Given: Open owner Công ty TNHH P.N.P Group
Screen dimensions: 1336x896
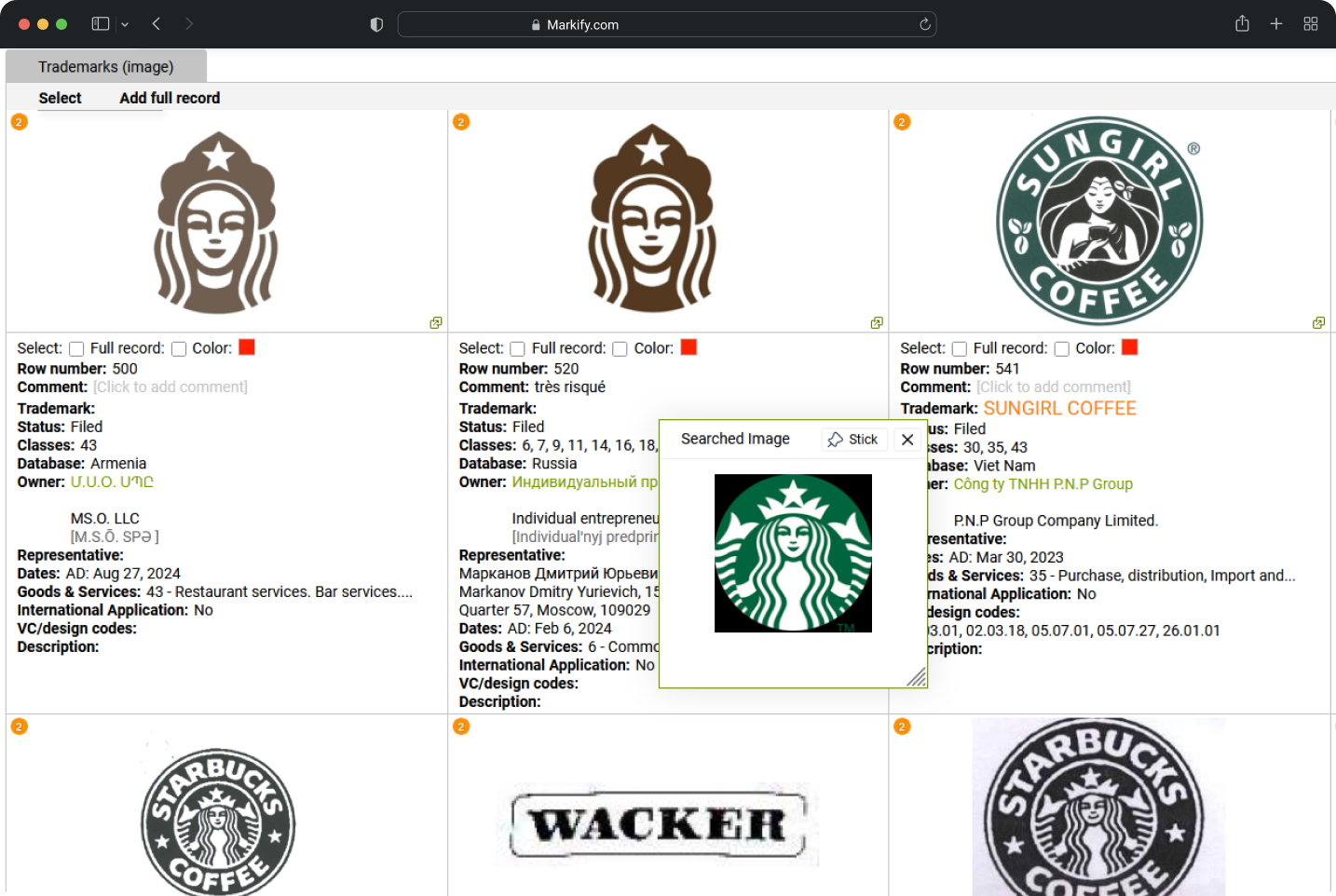Looking at the screenshot, I should [x=1043, y=484].
